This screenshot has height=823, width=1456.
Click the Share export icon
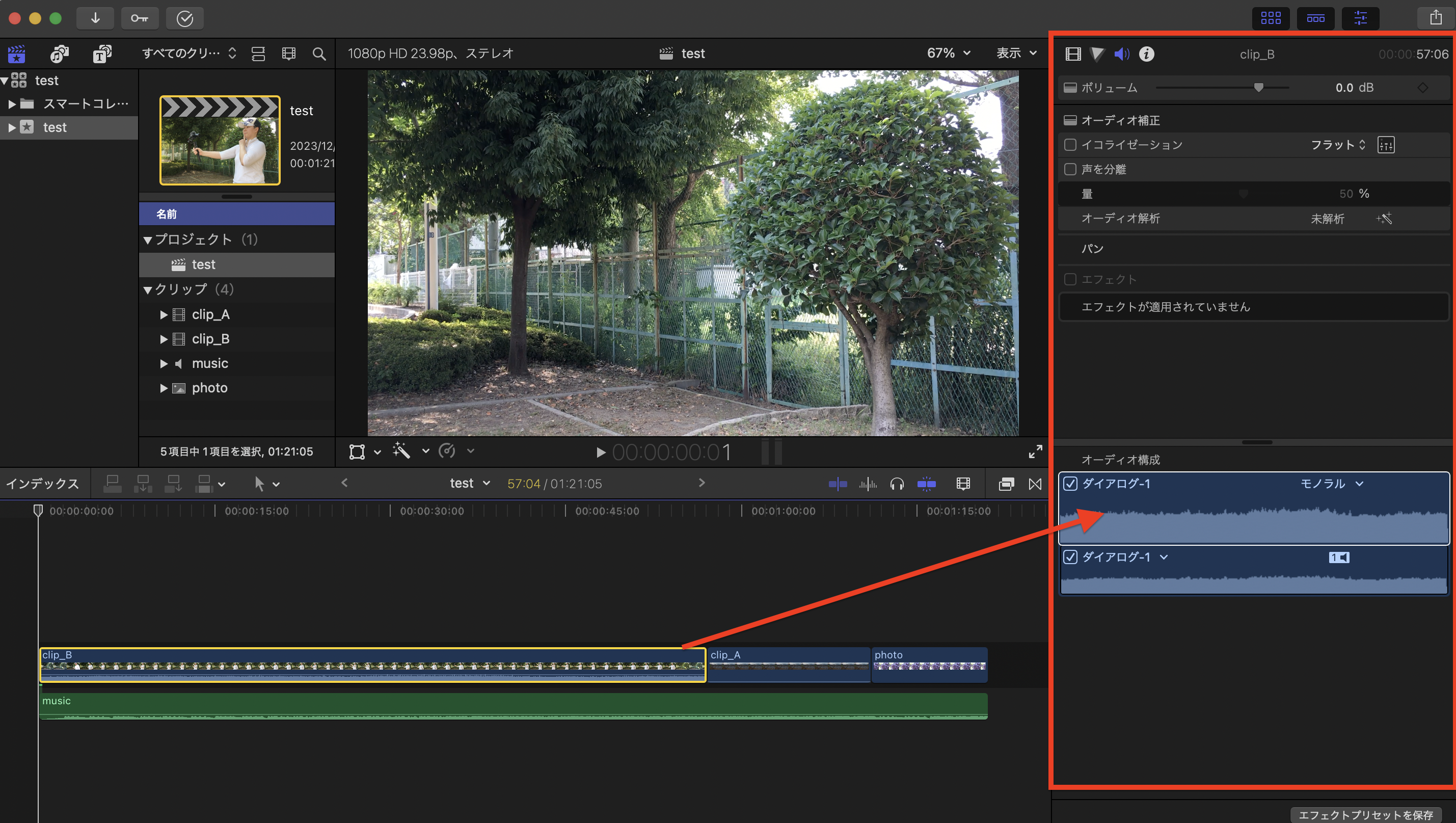tap(1436, 18)
